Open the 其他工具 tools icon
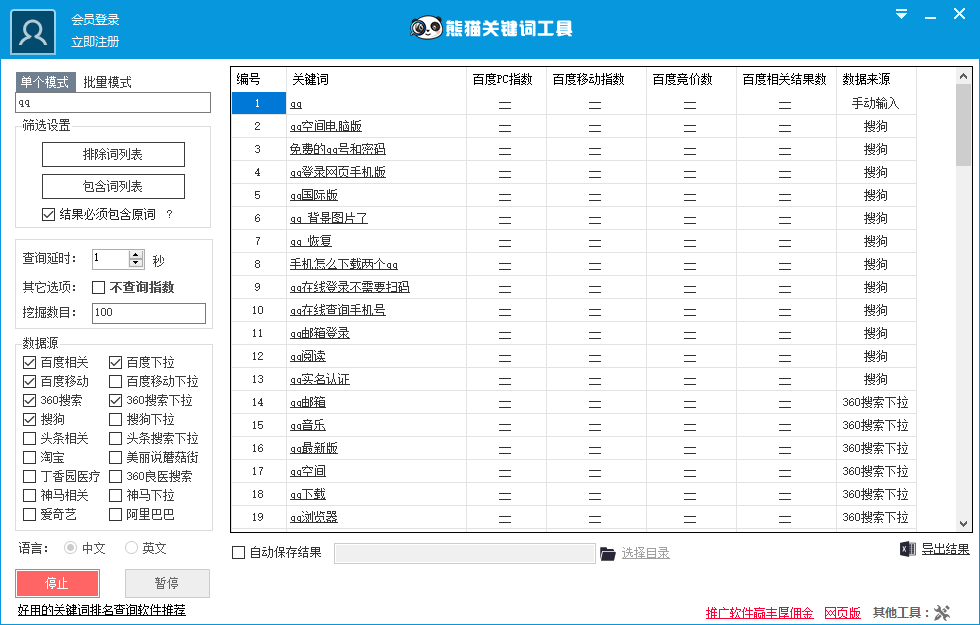This screenshot has height=625, width=980. click(x=942, y=613)
